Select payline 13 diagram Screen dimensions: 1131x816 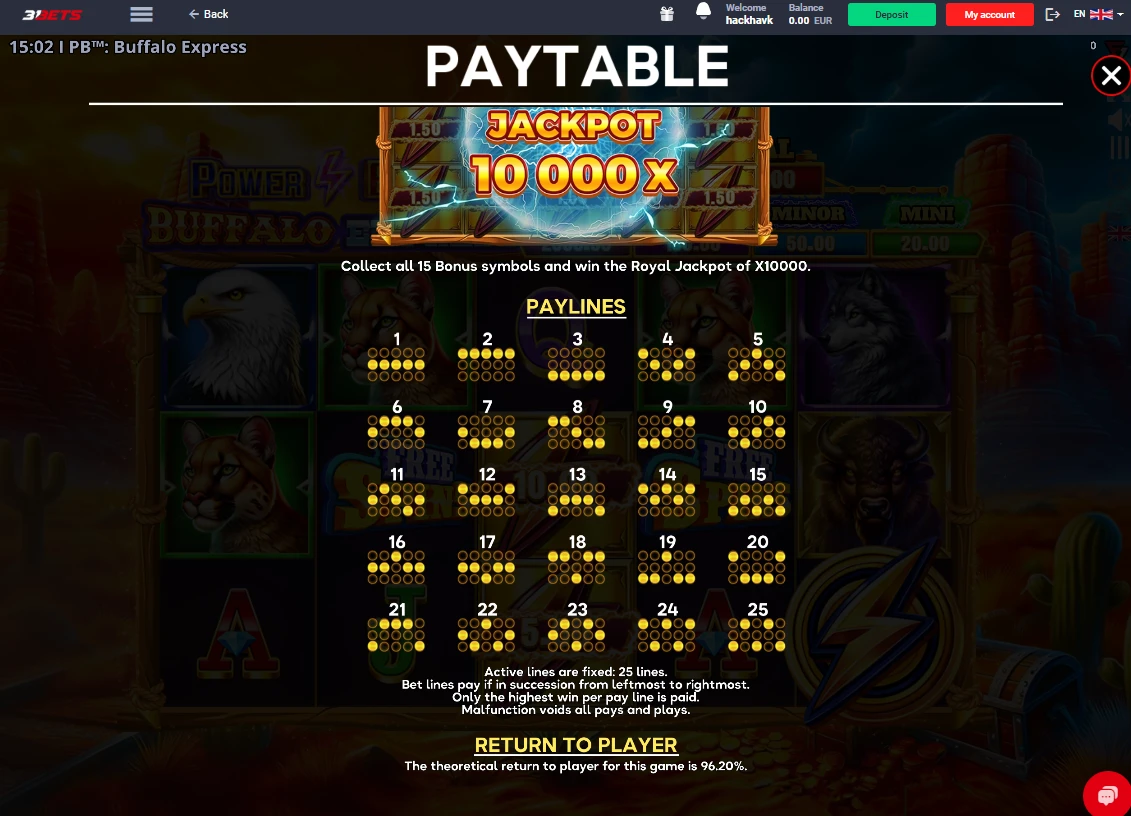coord(576,492)
